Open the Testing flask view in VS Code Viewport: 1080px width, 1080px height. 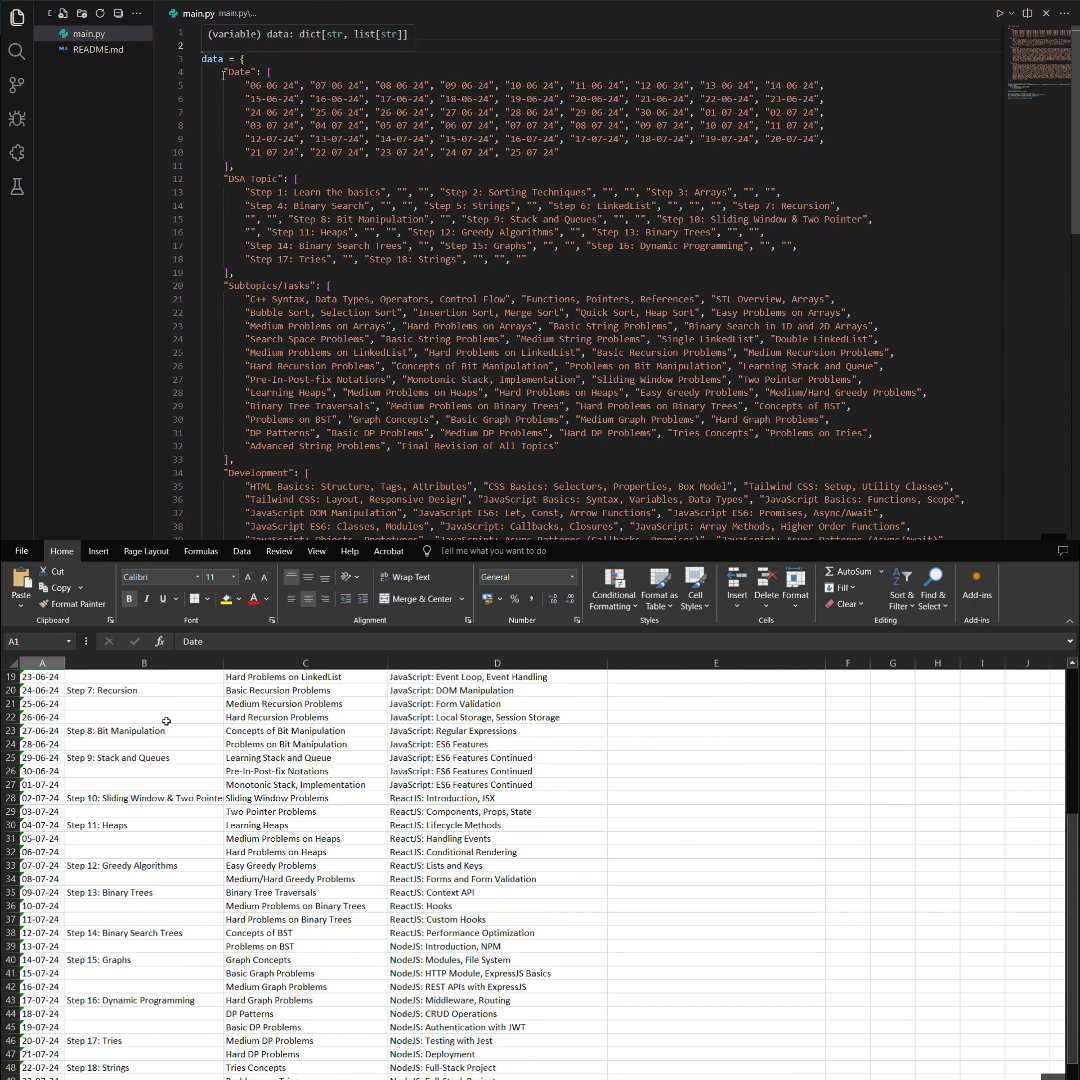tap(17, 186)
